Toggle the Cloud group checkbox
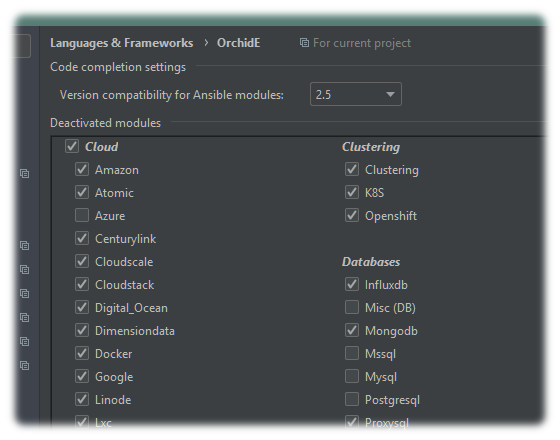560x440 pixels. point(72,146)
